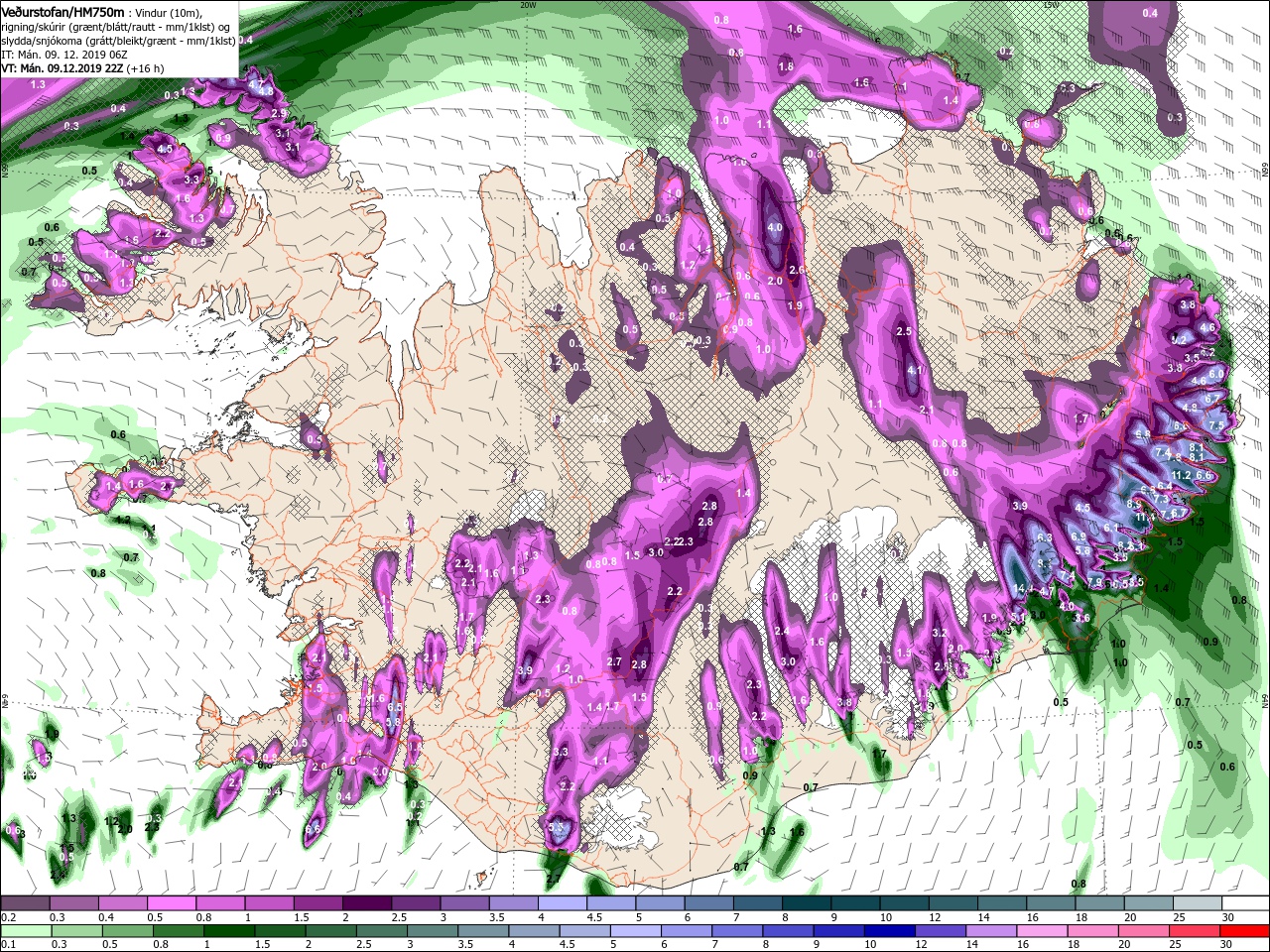Viewport: 1270px width, 952px height.
Task: Pick the pale grey 25 snow legend swatch
Action: click(x=1197, y=903)
